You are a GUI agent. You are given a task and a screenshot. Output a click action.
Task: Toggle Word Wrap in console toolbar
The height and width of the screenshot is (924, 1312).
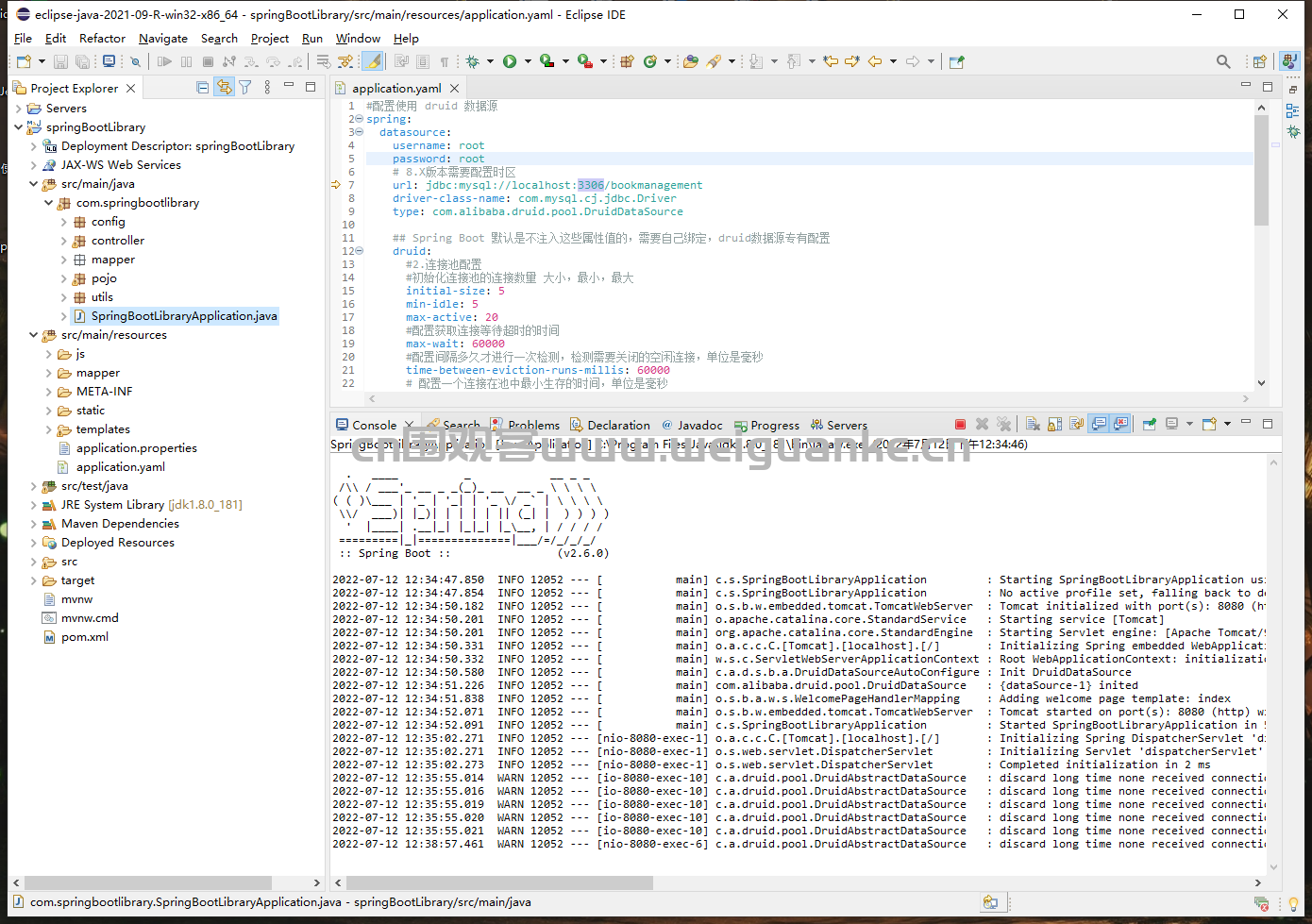[1076, 424]
